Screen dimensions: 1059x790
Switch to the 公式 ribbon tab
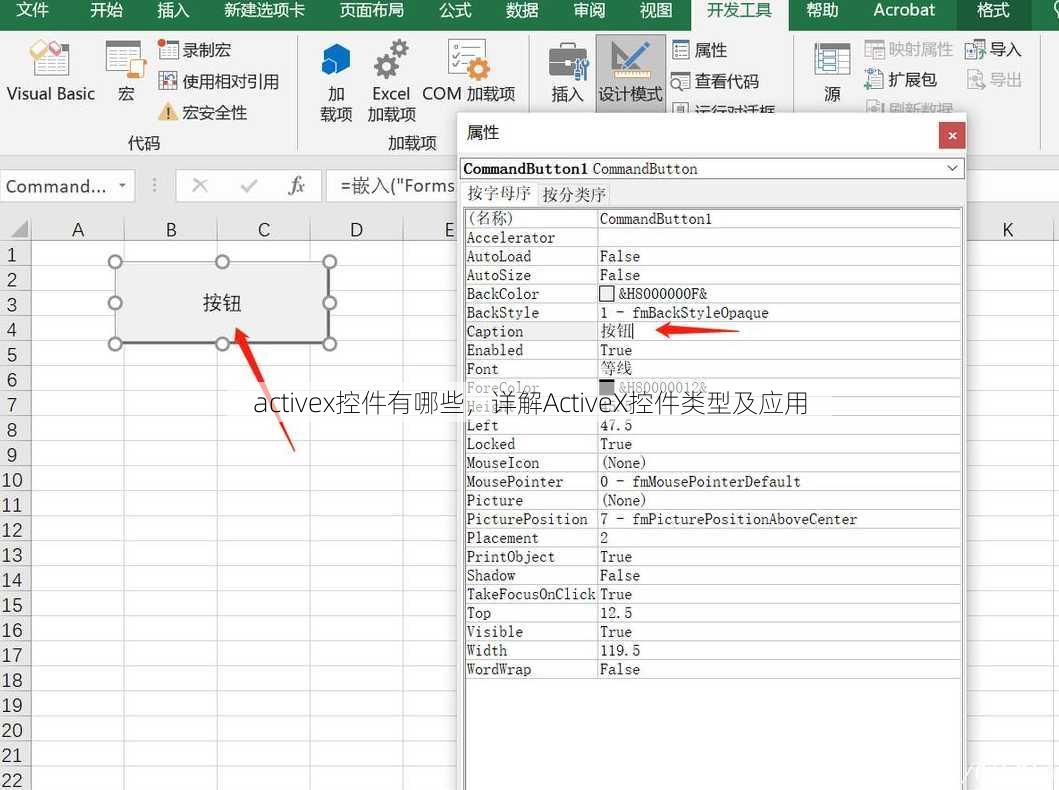point(455,10)
